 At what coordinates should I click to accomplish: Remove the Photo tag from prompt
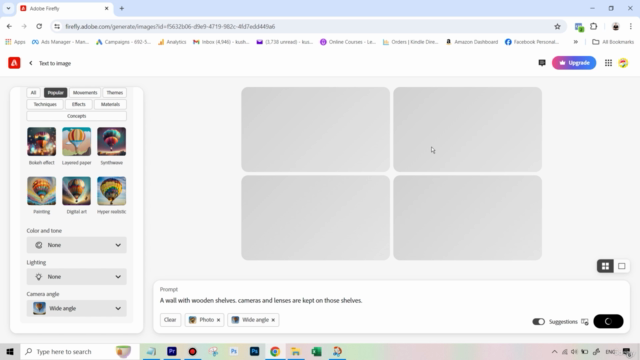pyautogui.click(x=218, y=320)
